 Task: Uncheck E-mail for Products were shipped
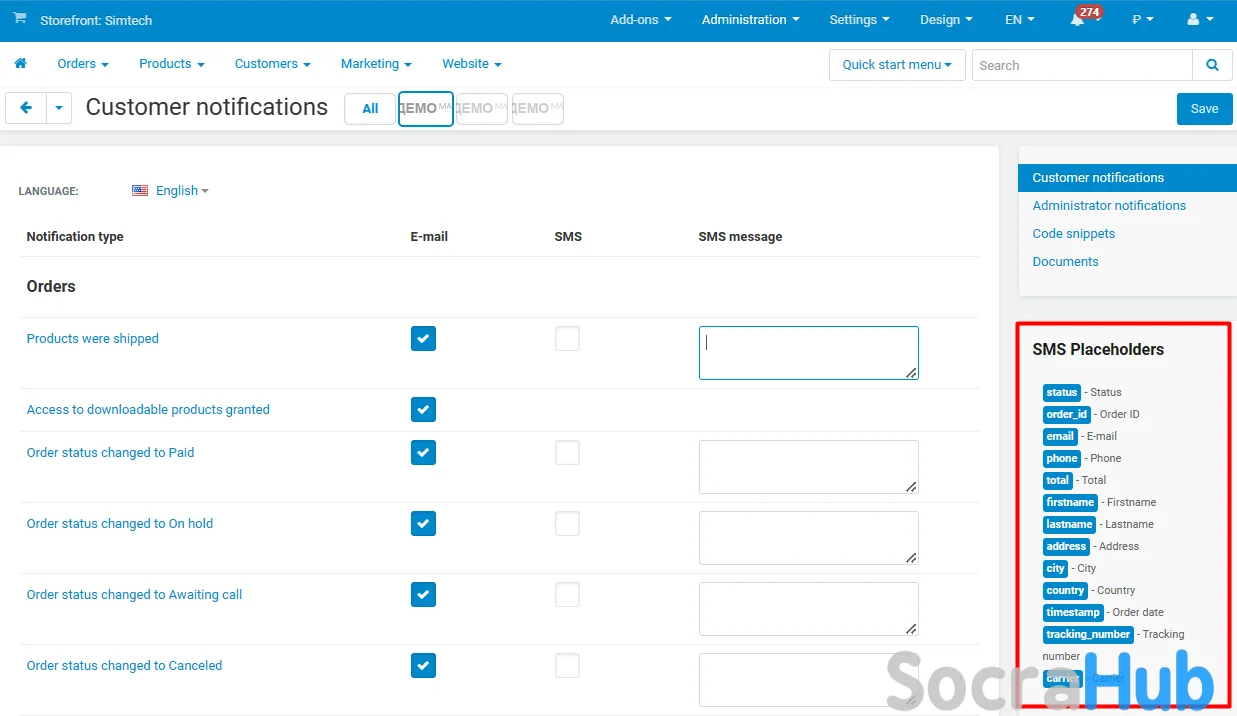click(x=423, y=339)
